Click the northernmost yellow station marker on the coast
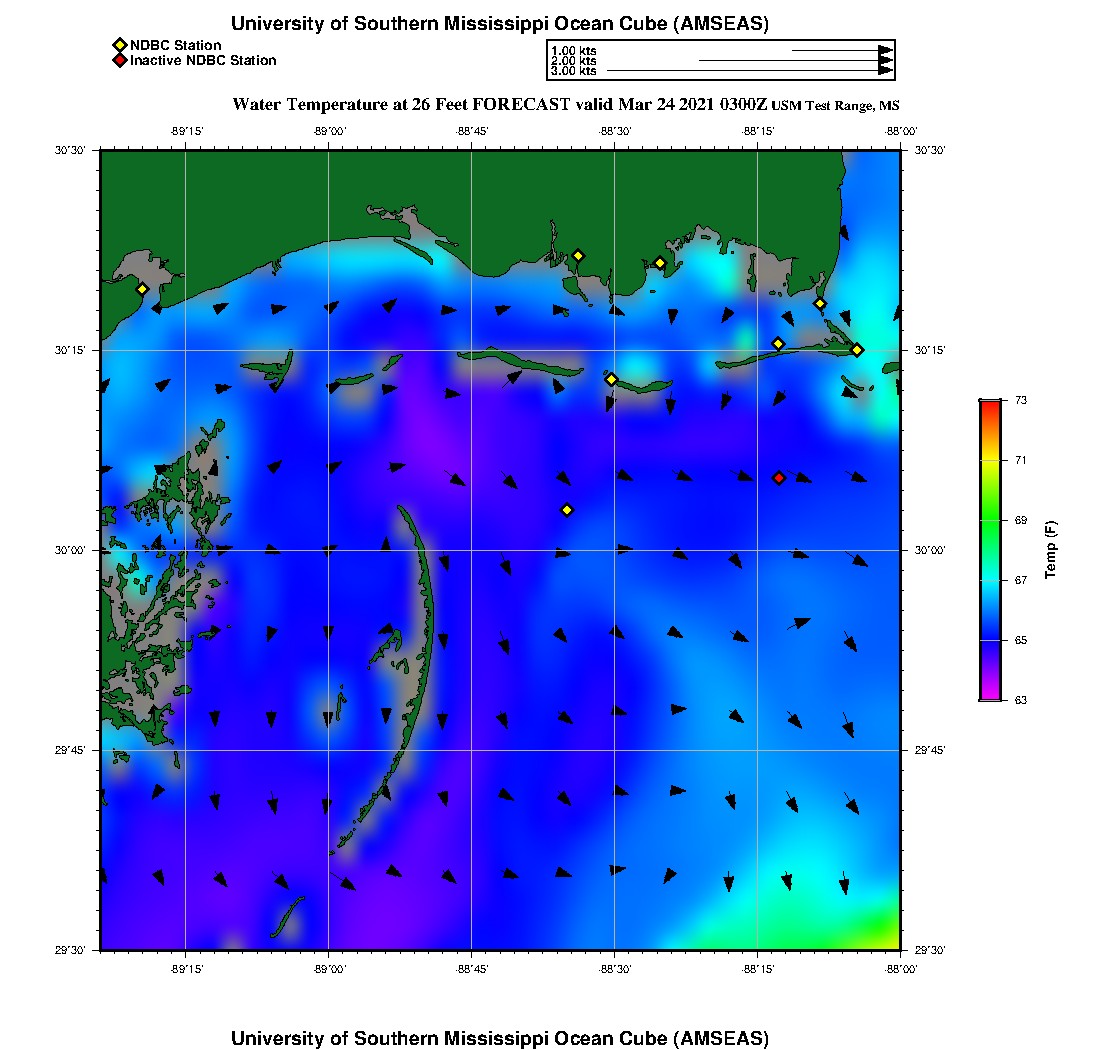1100x1050 pixels. tap(578, 255)
